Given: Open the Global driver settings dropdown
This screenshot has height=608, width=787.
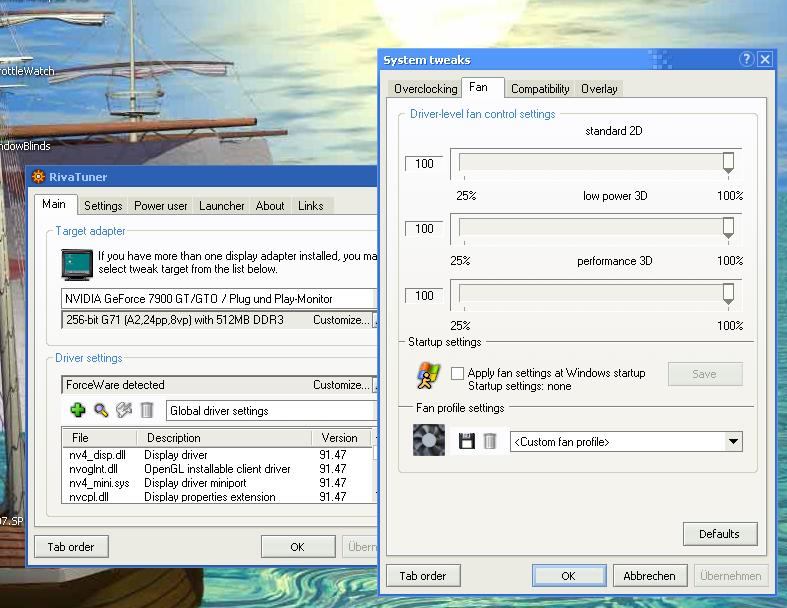Looking at the screenshot, I should coord(271,411).
